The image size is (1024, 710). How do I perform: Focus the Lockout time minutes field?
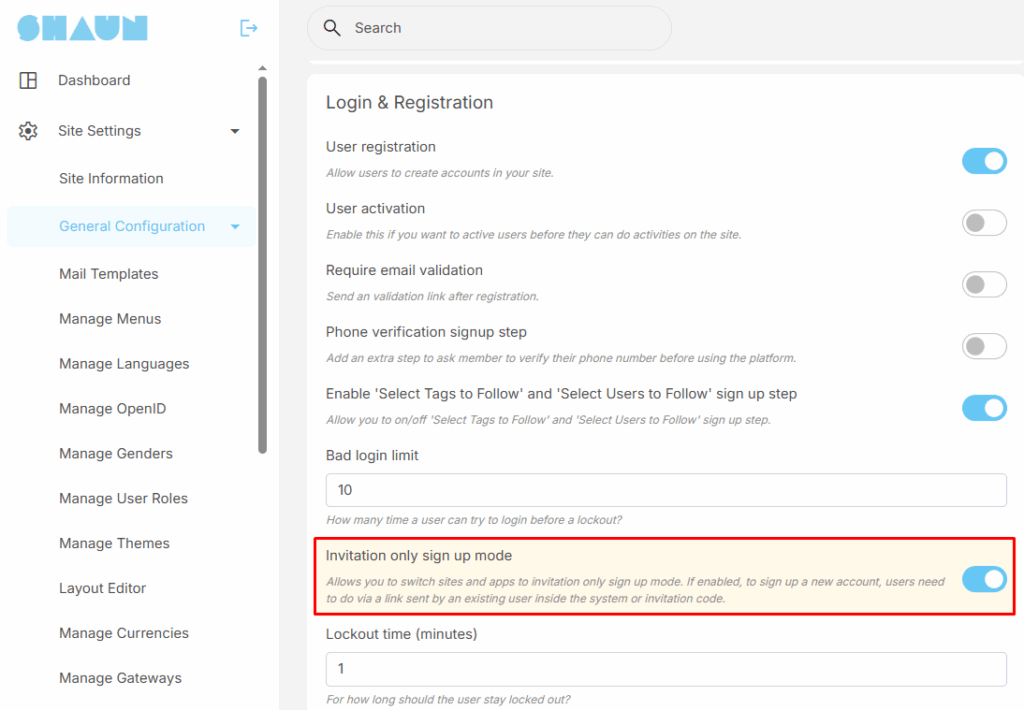[x=666, y=669]
